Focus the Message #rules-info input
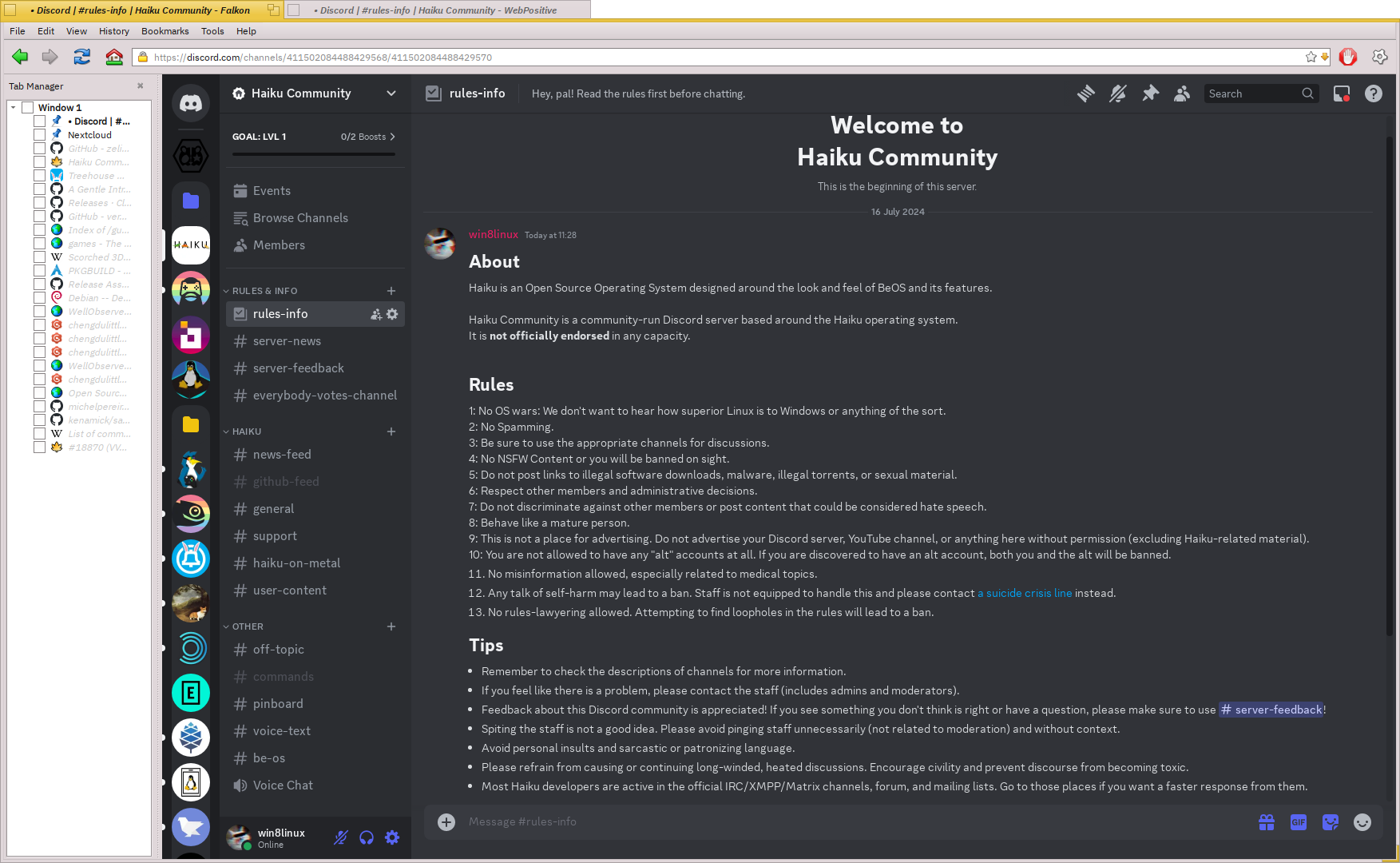Image resolution: width=1400 pixels, height=863 pixels. [855, 821]
